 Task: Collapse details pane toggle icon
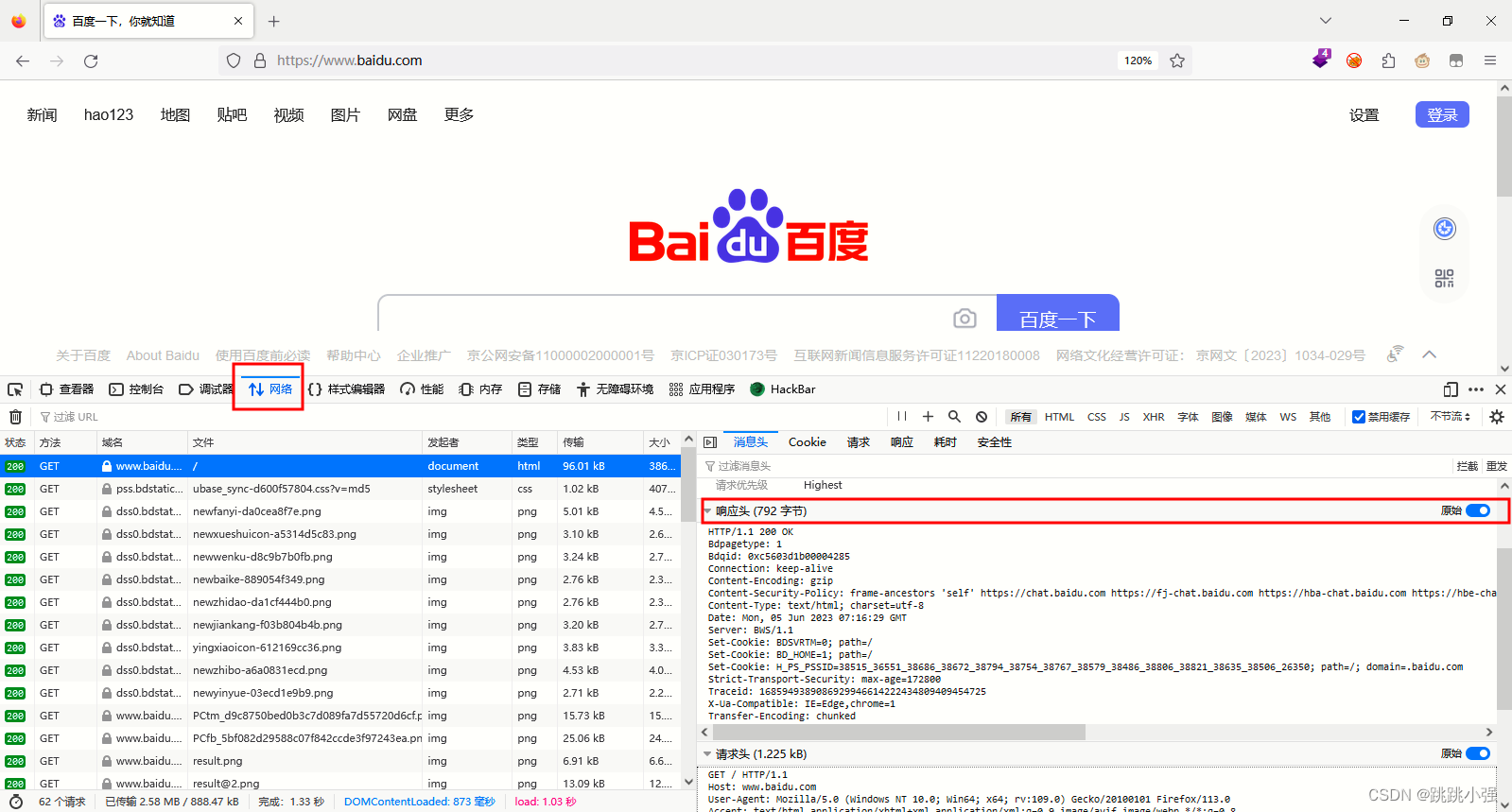711,442
